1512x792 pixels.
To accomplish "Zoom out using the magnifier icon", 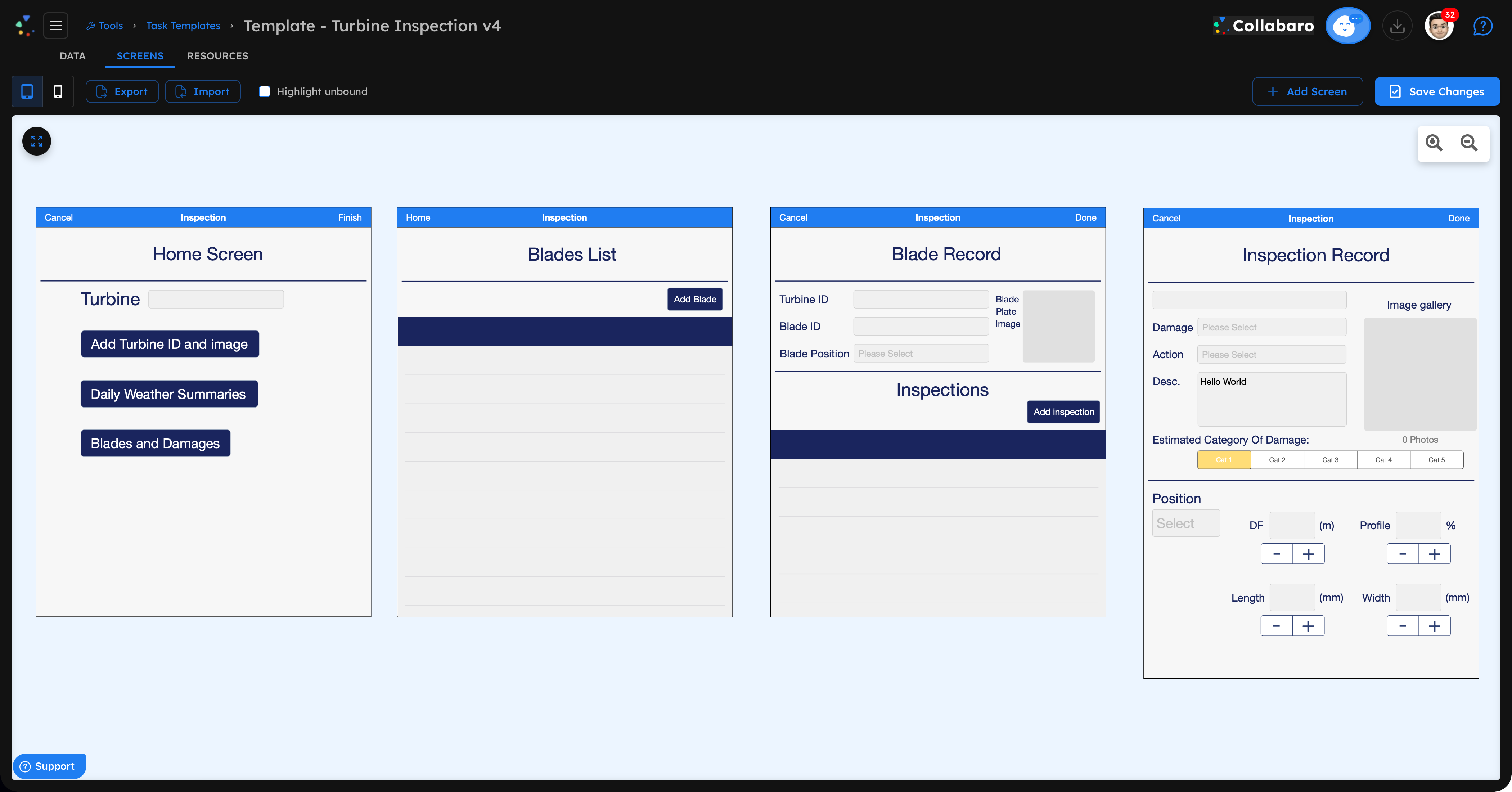I will tap(1469, 143).
